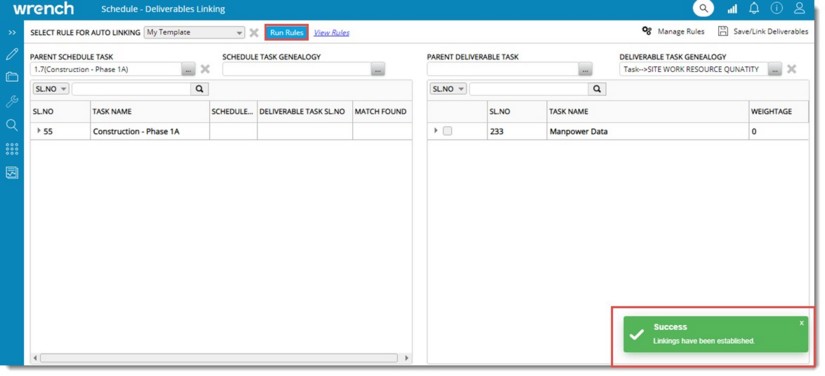
Task: Click Manage Rules
Action: coord(673,32)
